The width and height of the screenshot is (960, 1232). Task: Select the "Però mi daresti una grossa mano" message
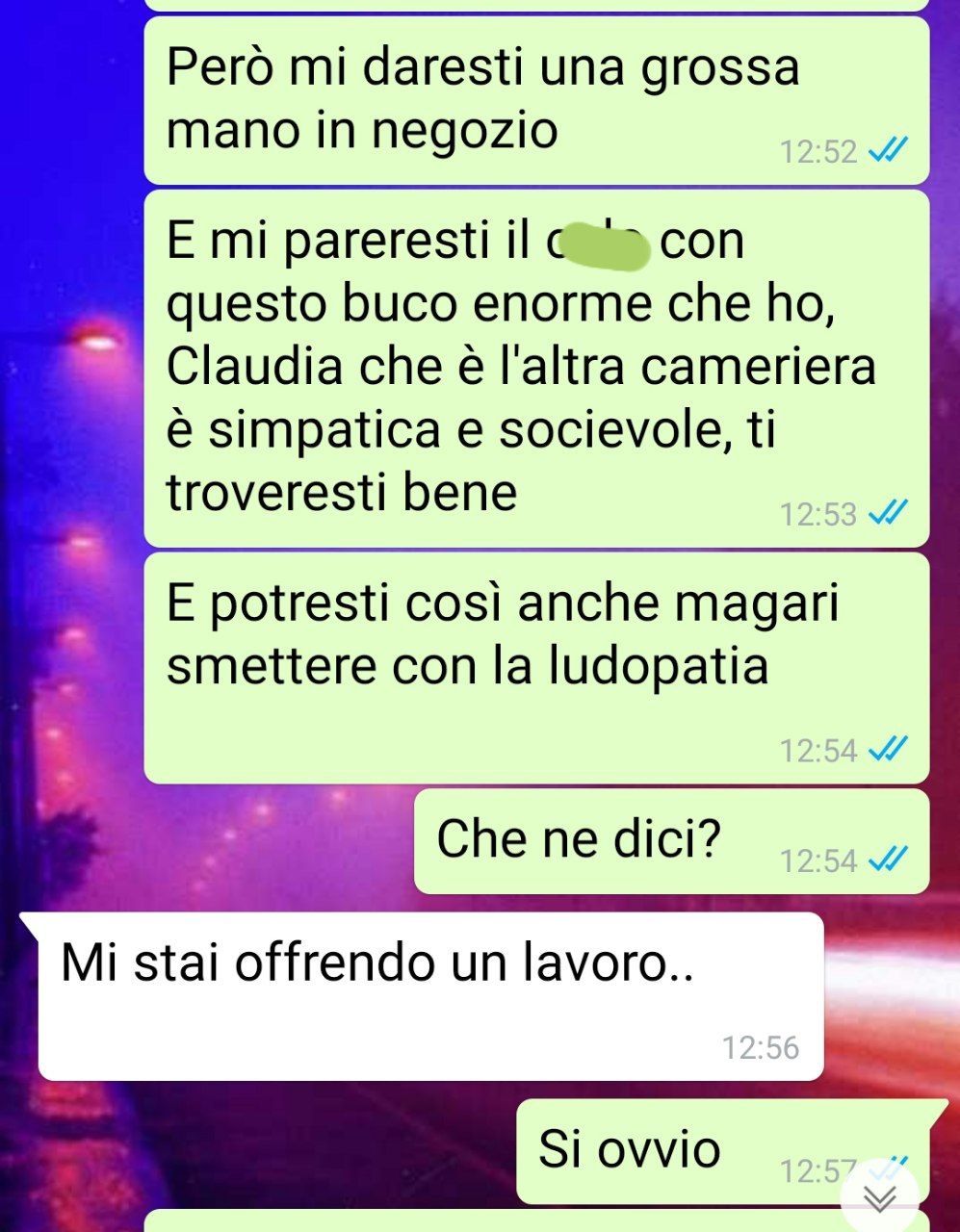tap(536, 98)
